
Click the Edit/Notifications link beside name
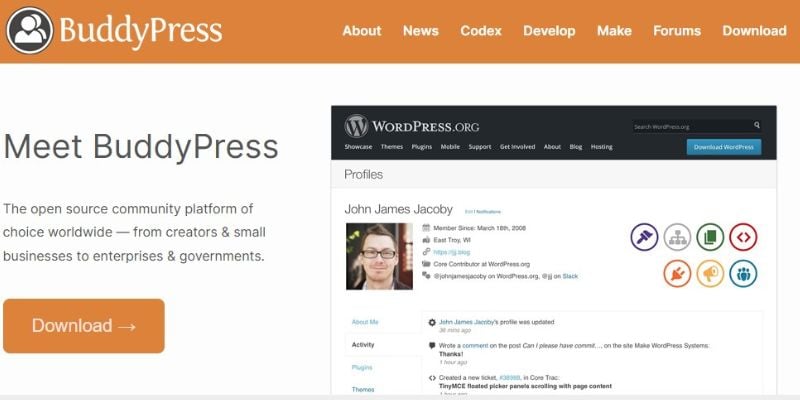coord(483,211)
